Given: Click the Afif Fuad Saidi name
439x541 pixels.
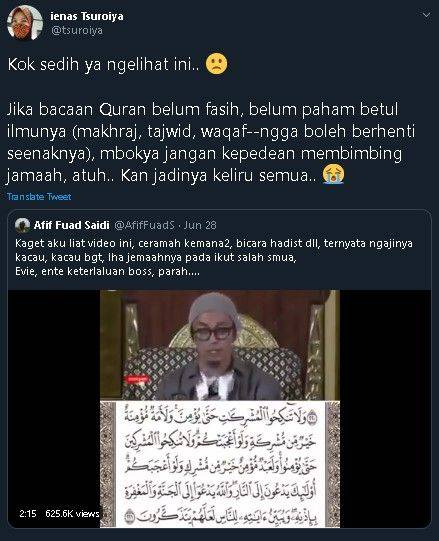Looking at the screenshot, I should point(71,225).
